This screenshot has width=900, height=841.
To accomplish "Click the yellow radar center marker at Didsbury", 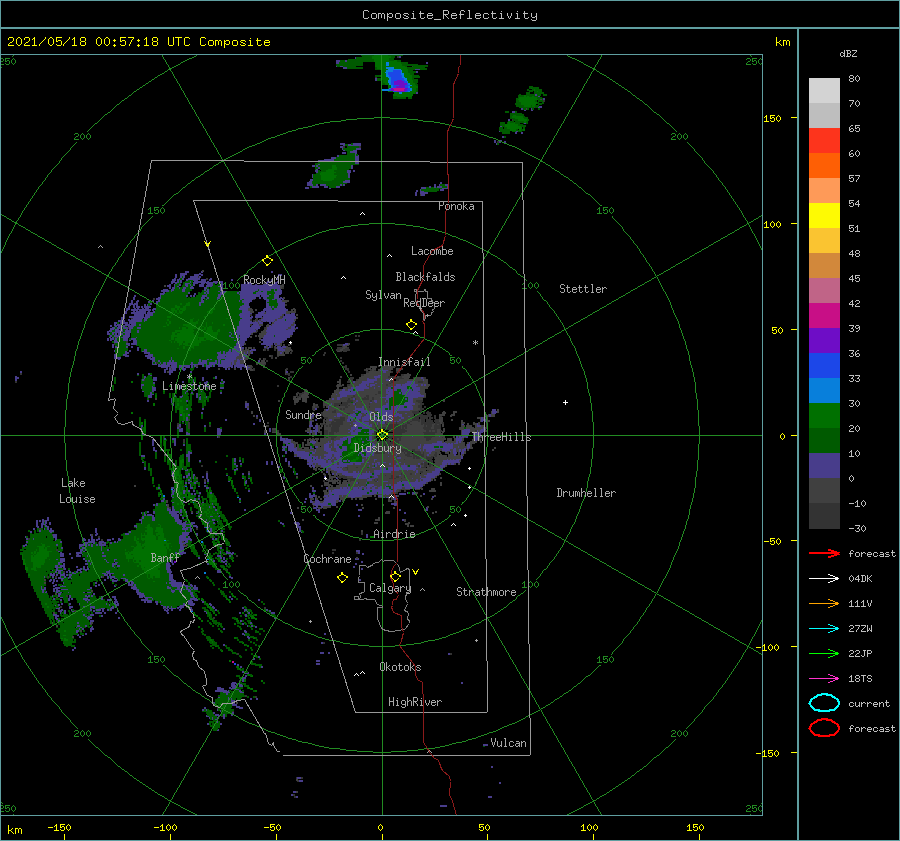I will pyautogui.click(x=382, y=435).
